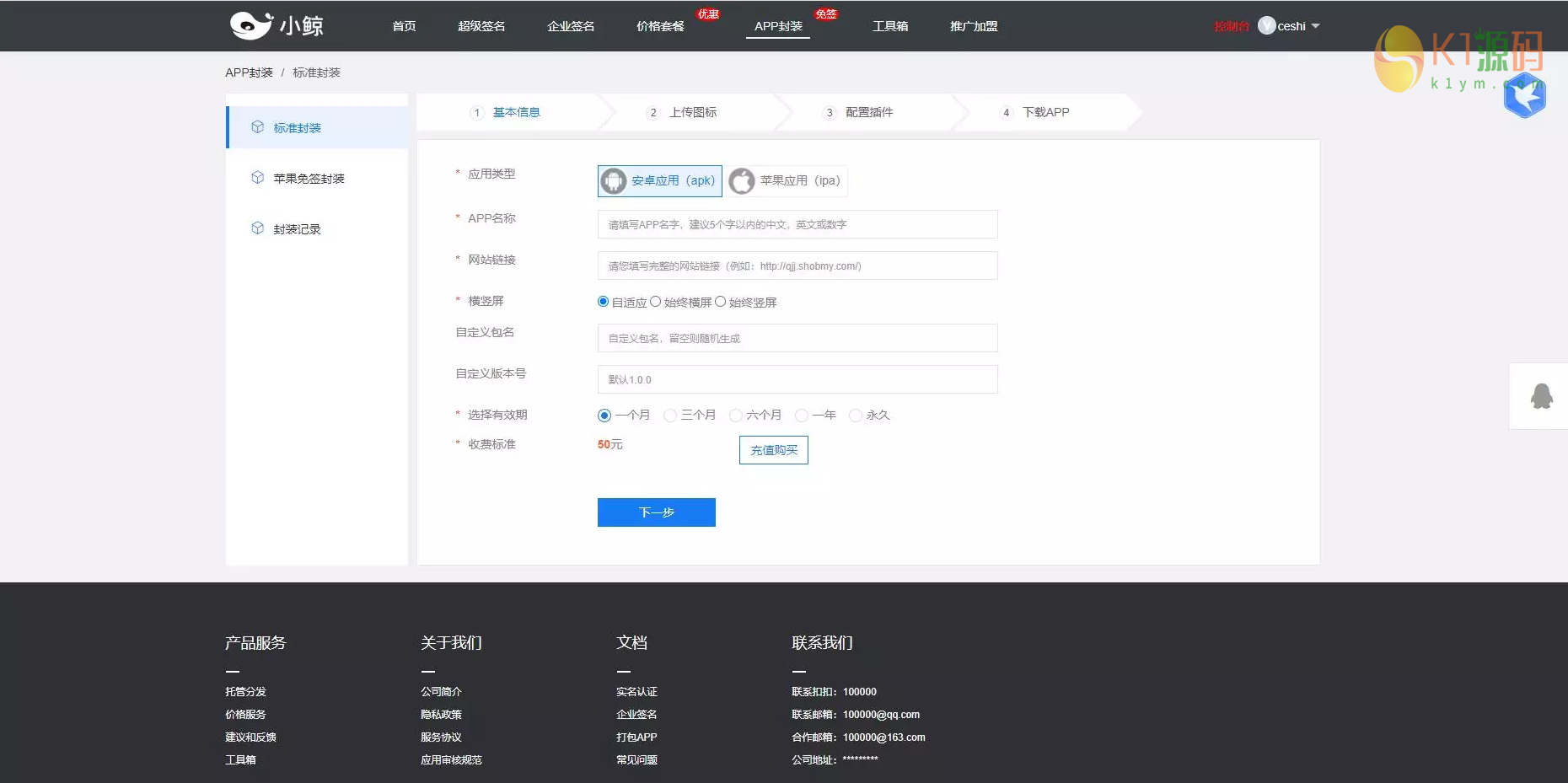This screenshot has width=1568, height=783.
Task: Click the 标准封装 sidebar package icon
Action: click(258, 126)
